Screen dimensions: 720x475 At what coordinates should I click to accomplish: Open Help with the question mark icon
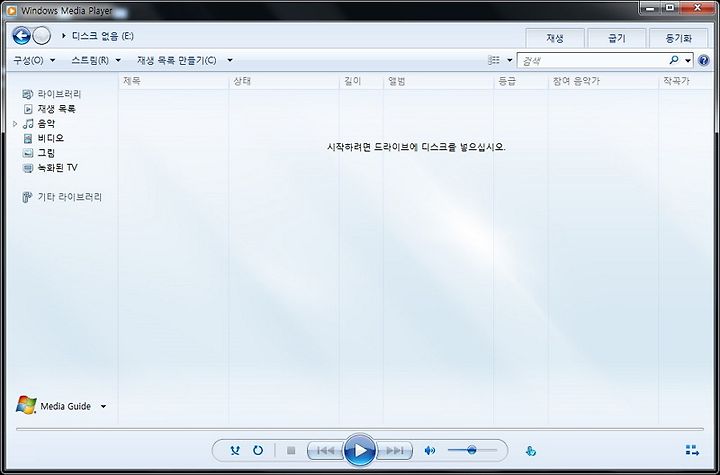click(x=703, y=60)
